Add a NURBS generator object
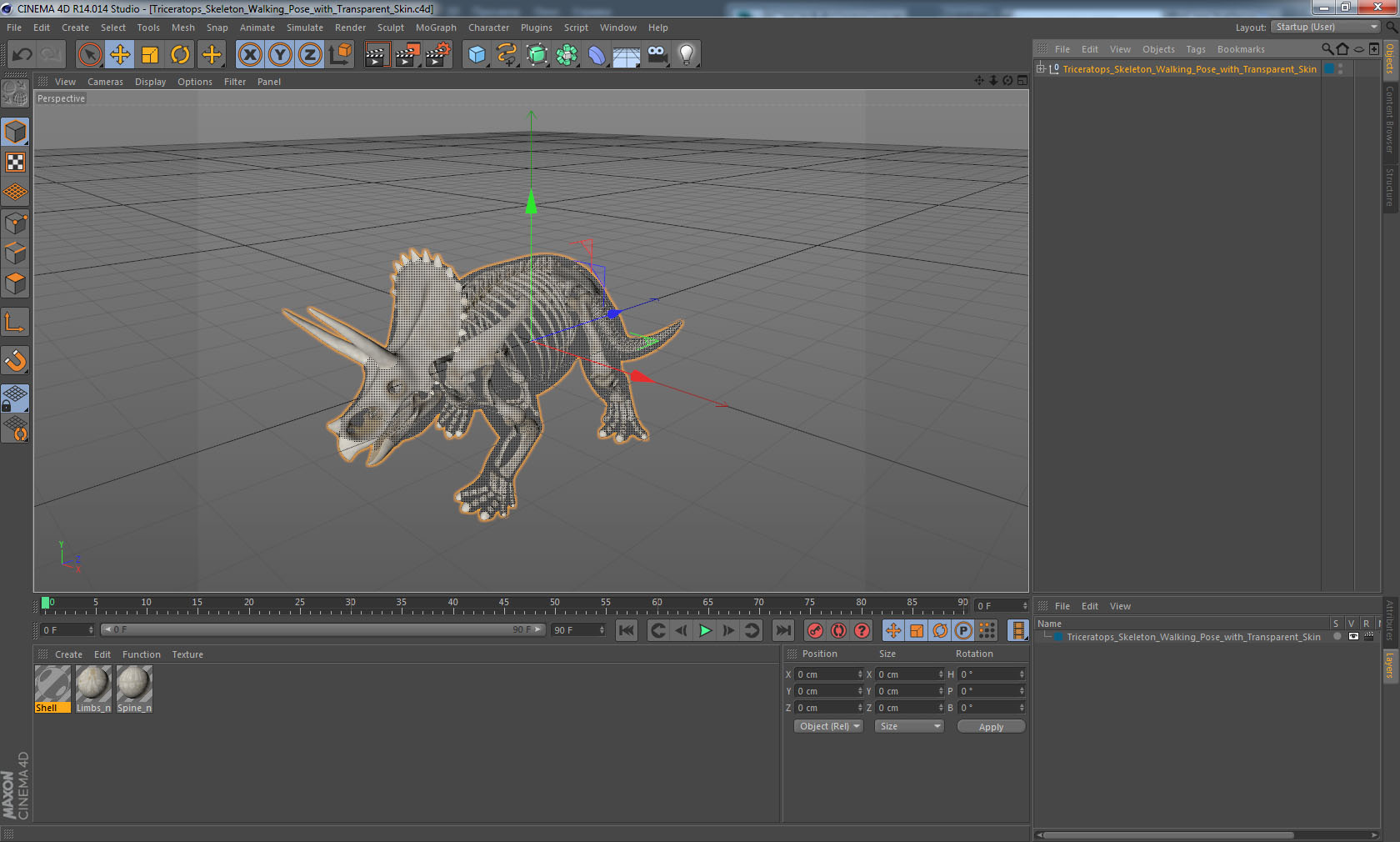Viewport: 1400px width, 842px height. pyautogui.click(x=537, y=55)
